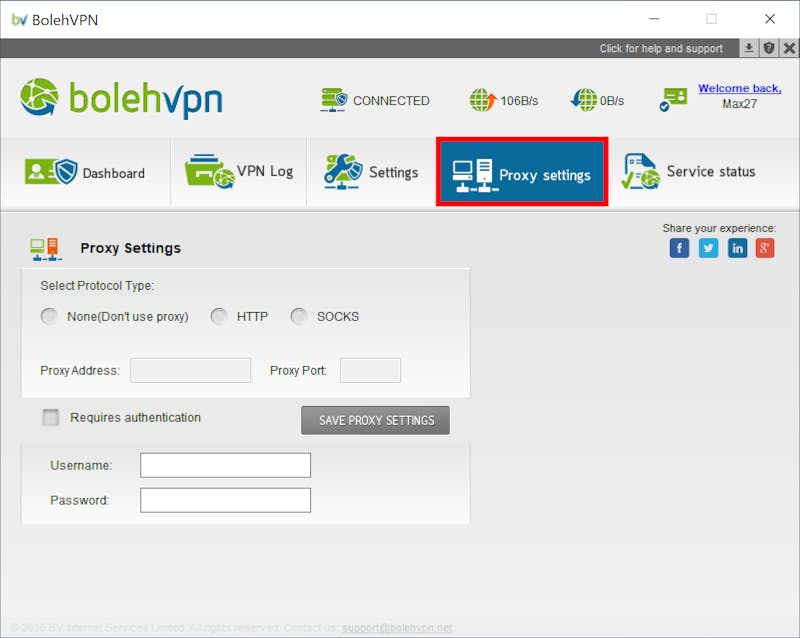The height and width of the screenshot is (638, 800).
Task: Open the Welcome back link
Action: 740,88
